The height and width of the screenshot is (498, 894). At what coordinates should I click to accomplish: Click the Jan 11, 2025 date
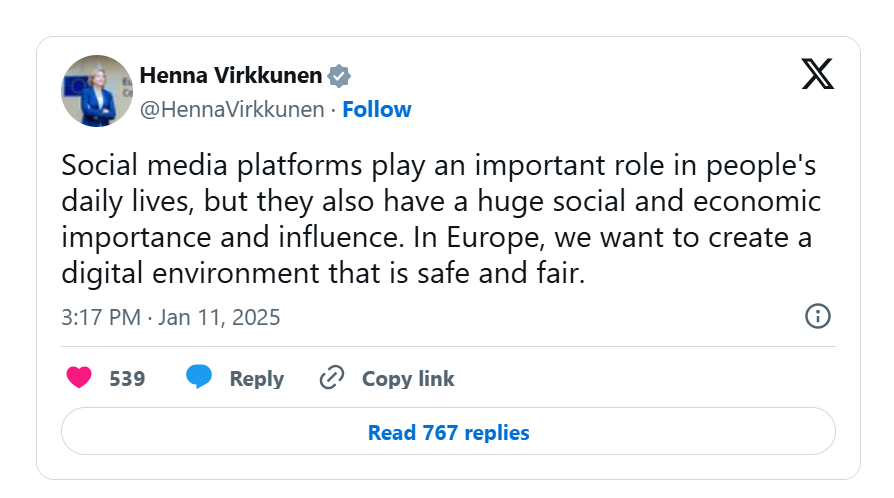pyautogui.click(x=221, y=318)
